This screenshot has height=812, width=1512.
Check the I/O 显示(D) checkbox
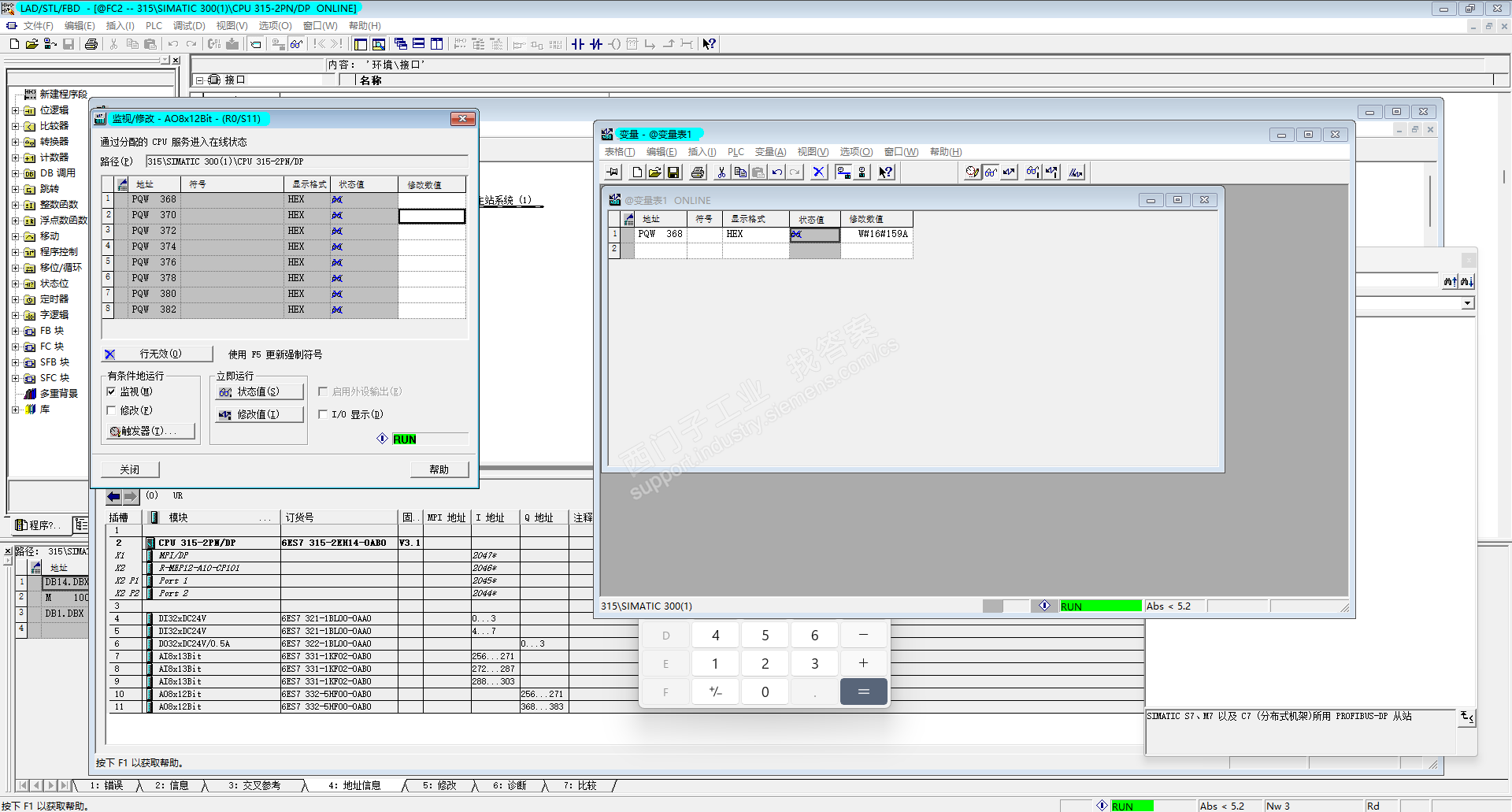(x=323, y=414)
